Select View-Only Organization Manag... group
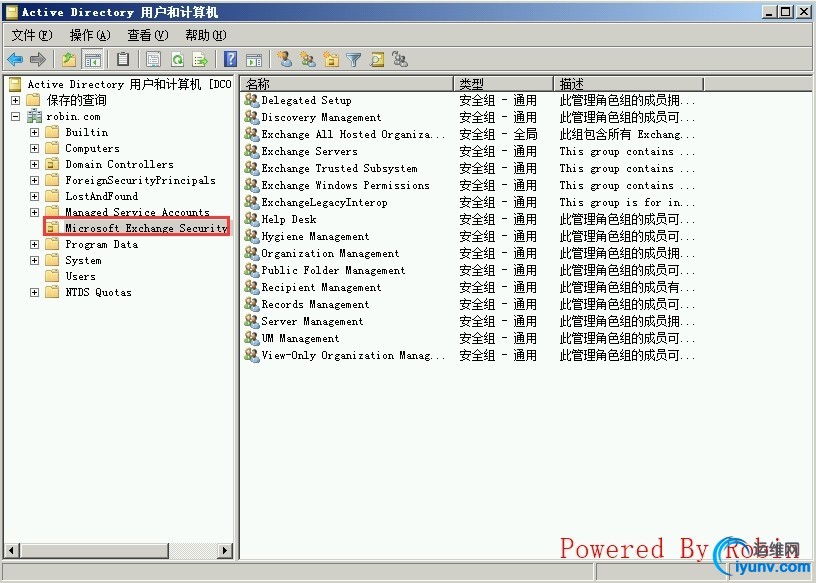The image size is (816, 583). (353, 355)
